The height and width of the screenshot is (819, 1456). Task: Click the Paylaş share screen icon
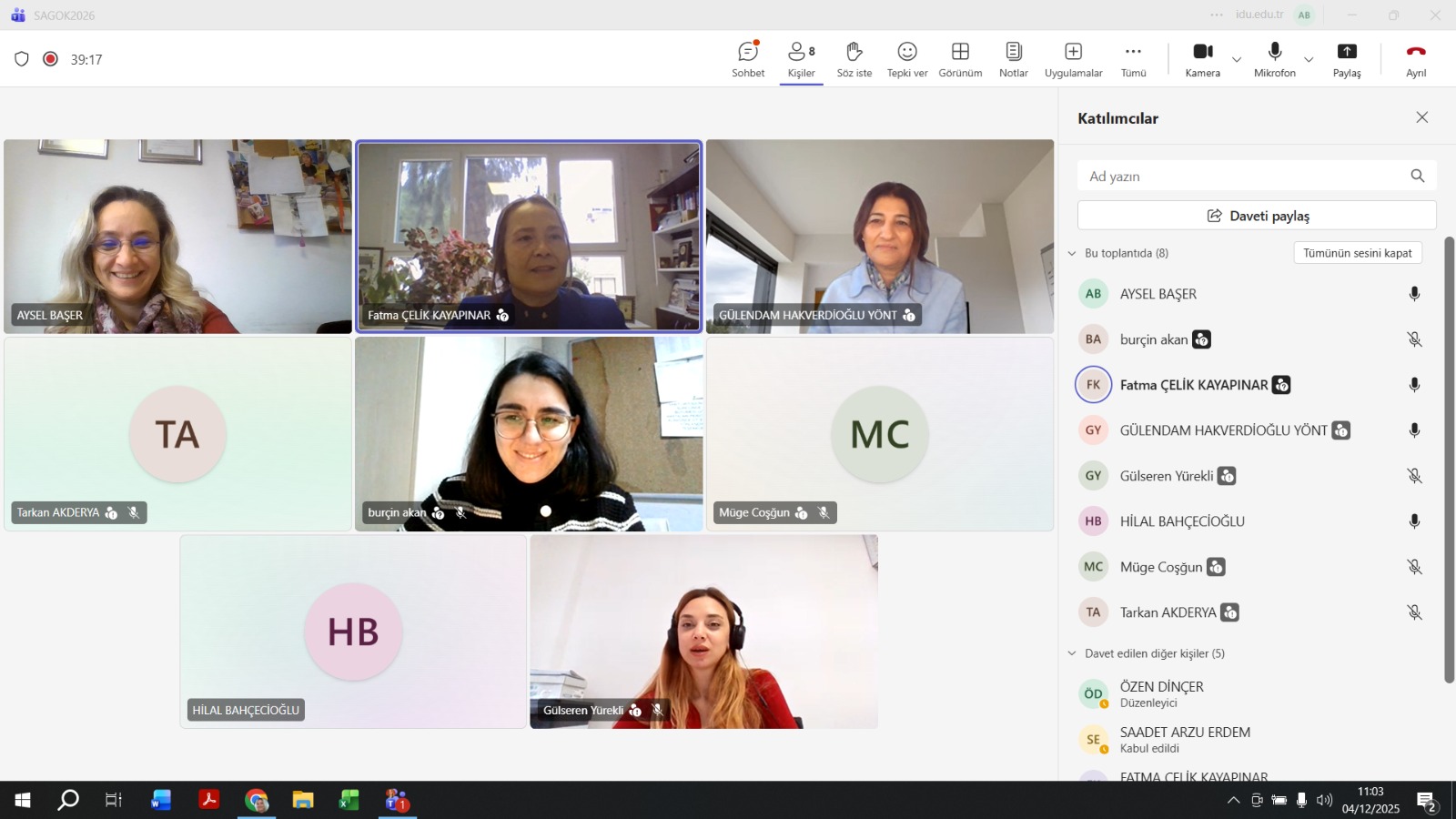pyautogui.click(x=1347, y=59)
